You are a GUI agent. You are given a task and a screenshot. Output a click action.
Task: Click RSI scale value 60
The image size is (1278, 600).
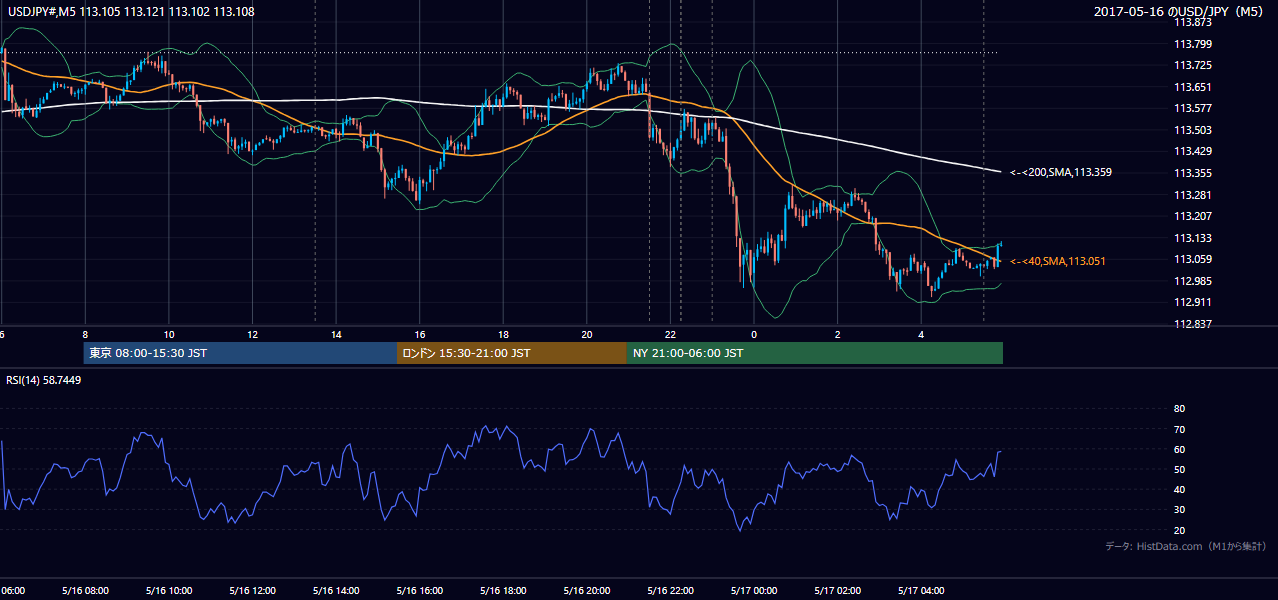(1179, 449)
